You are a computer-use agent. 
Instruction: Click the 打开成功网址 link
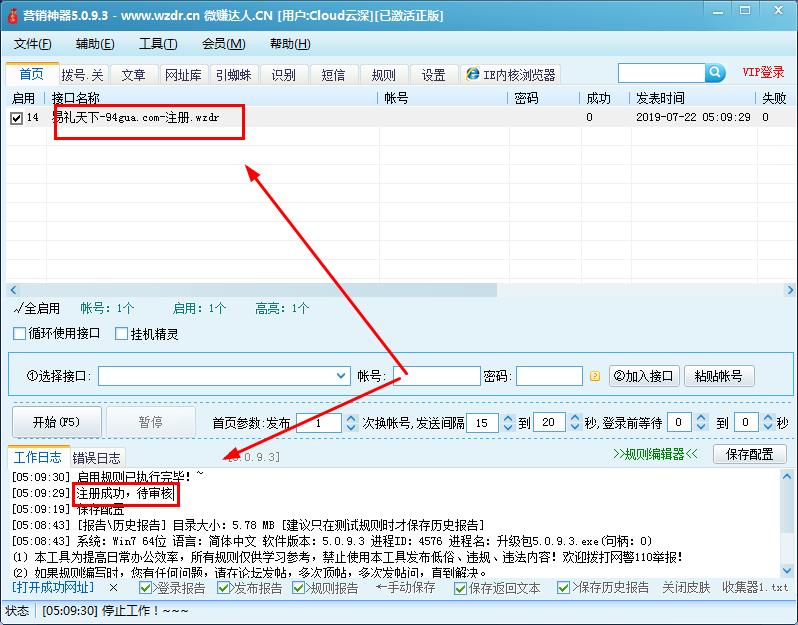coord(53,587)
